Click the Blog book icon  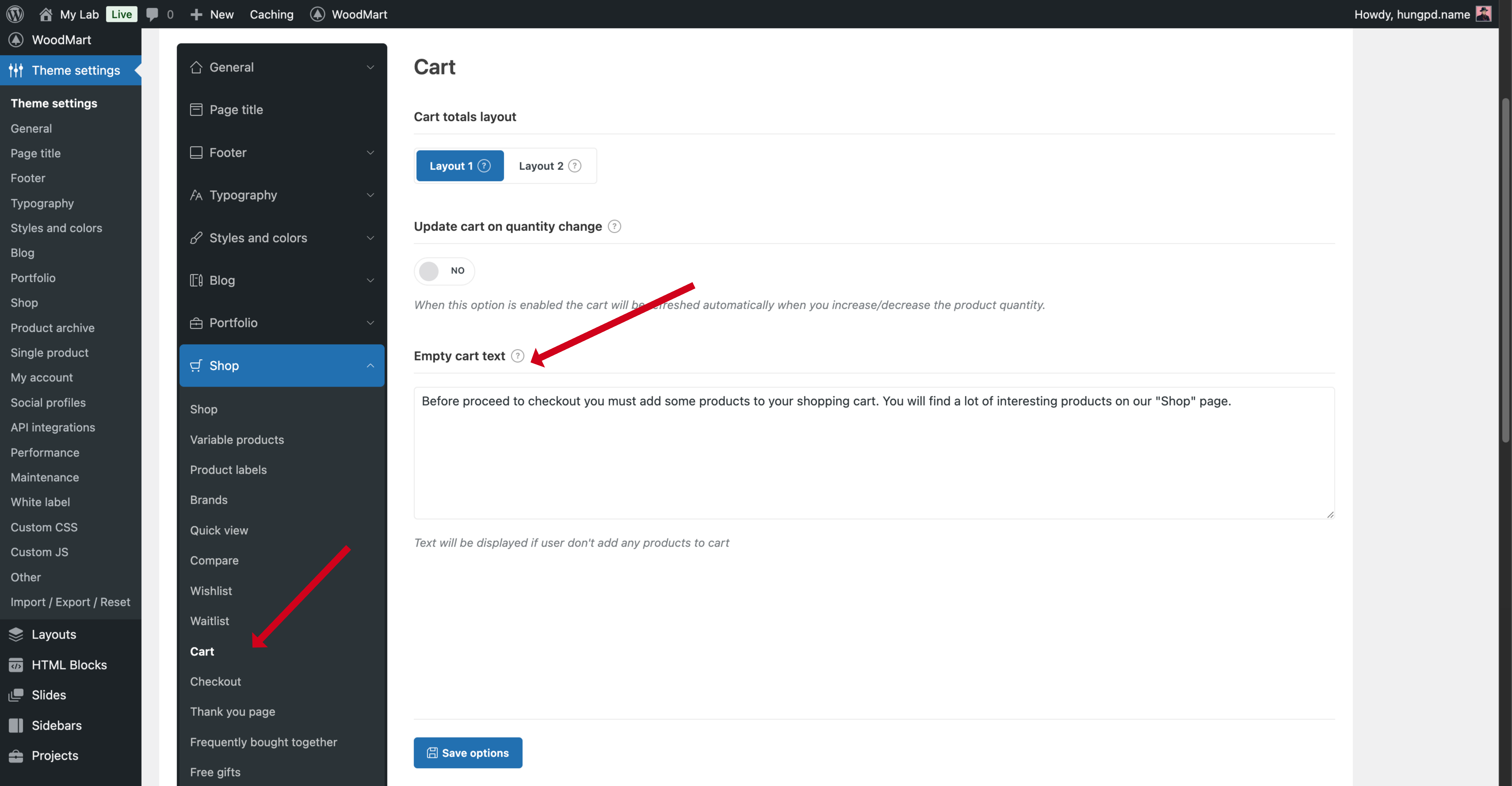click(x=196, y=280)
